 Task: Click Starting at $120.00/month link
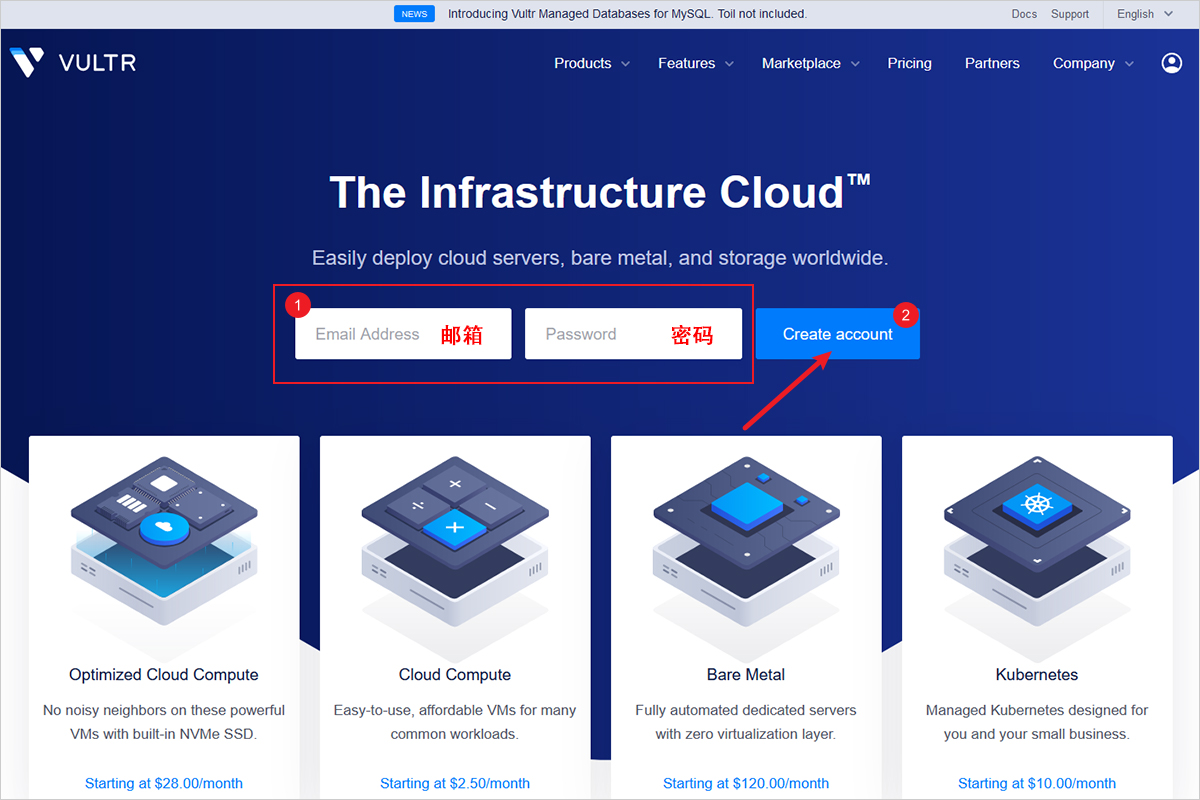tap(746, 783)
